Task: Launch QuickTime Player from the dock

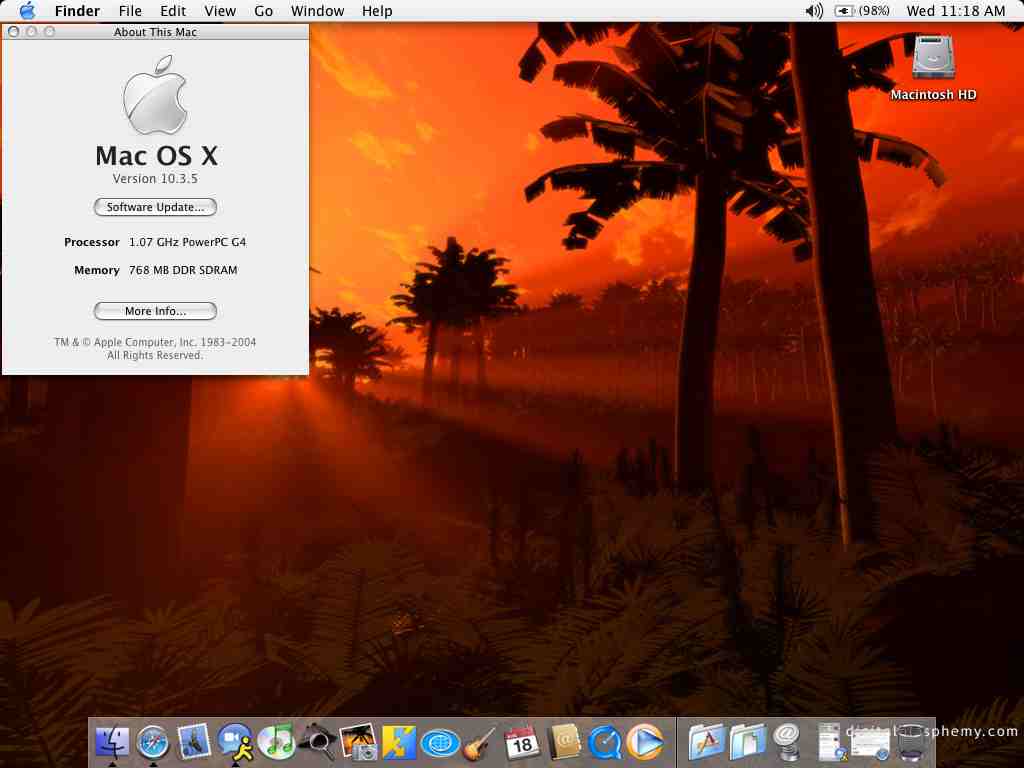Action: tap(604, 743)
